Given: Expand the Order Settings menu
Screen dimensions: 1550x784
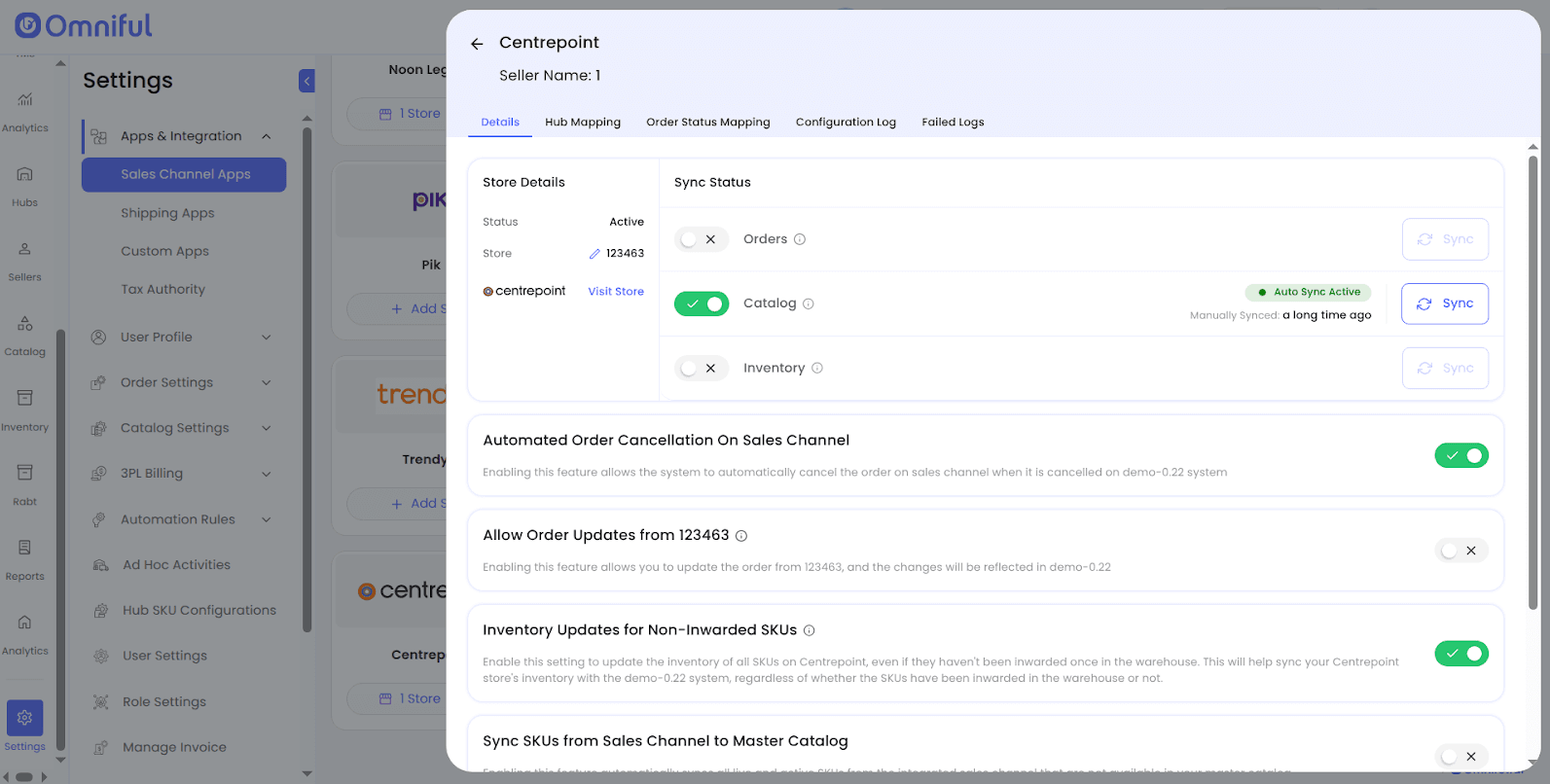Looking at the screenshot, I should tap(267, 382).
